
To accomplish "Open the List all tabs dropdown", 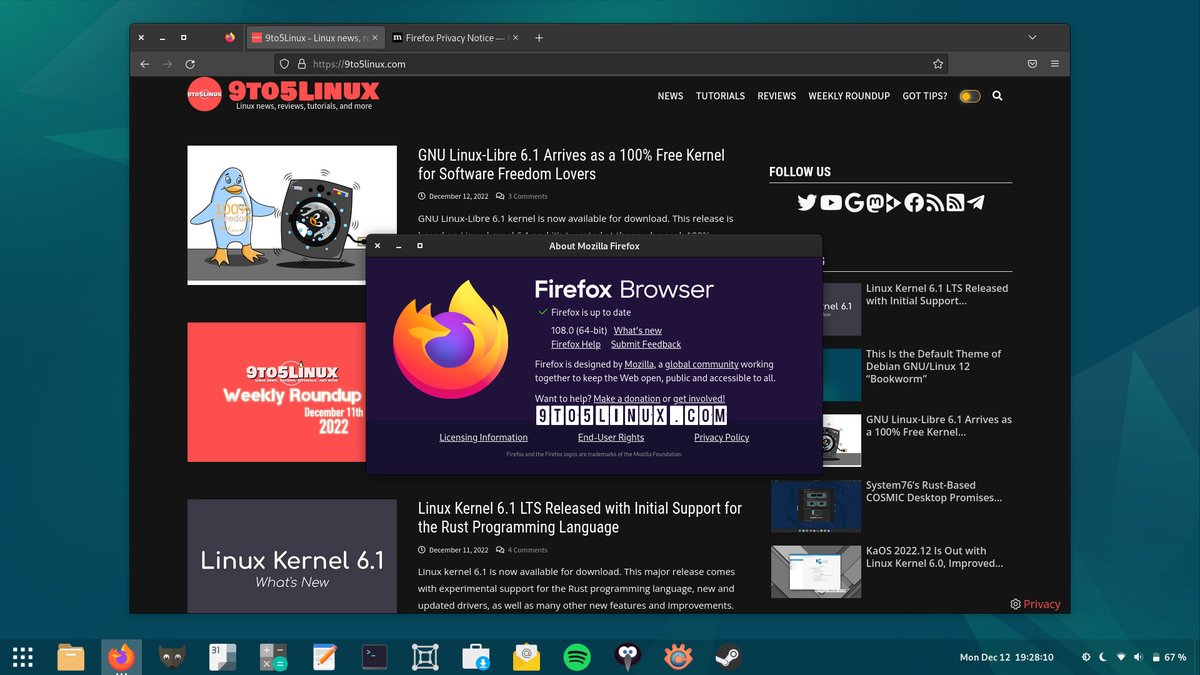I will [x=1032, y=37].
